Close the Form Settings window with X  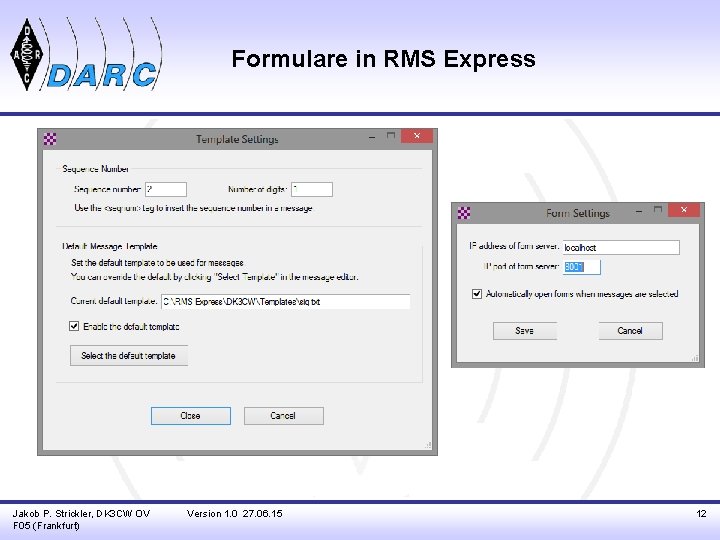pyautogui.click(x=684, y=210)
